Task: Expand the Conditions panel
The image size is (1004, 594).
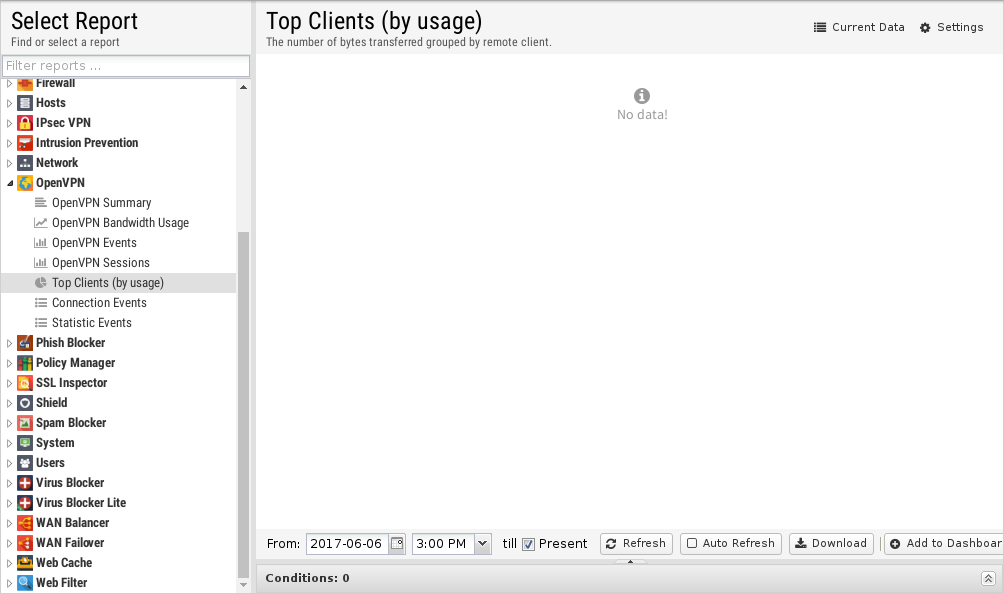Action: 988,578
